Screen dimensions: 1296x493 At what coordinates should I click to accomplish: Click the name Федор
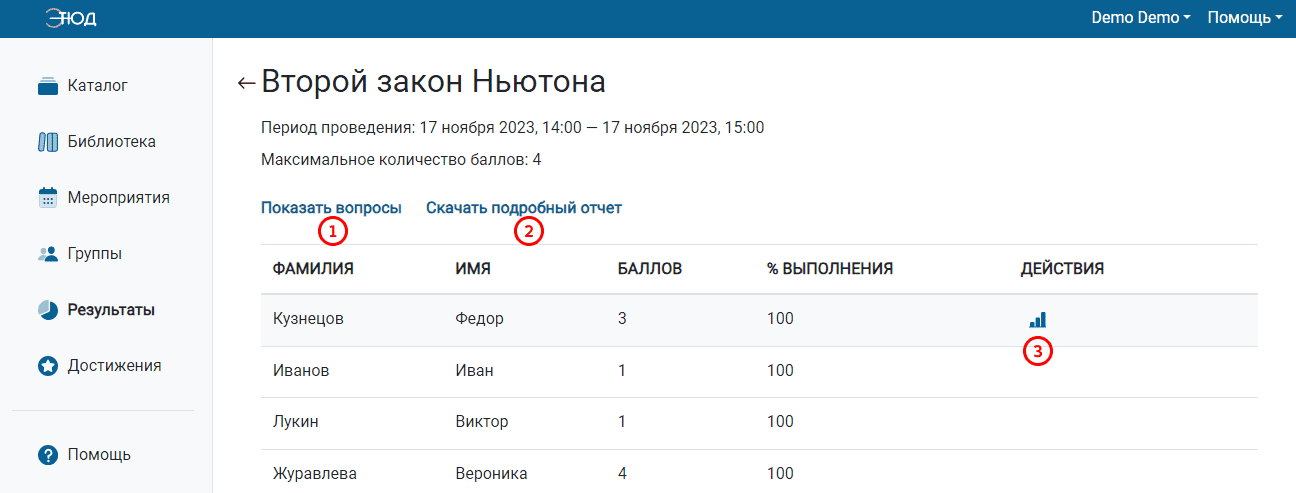pos(479,319)
